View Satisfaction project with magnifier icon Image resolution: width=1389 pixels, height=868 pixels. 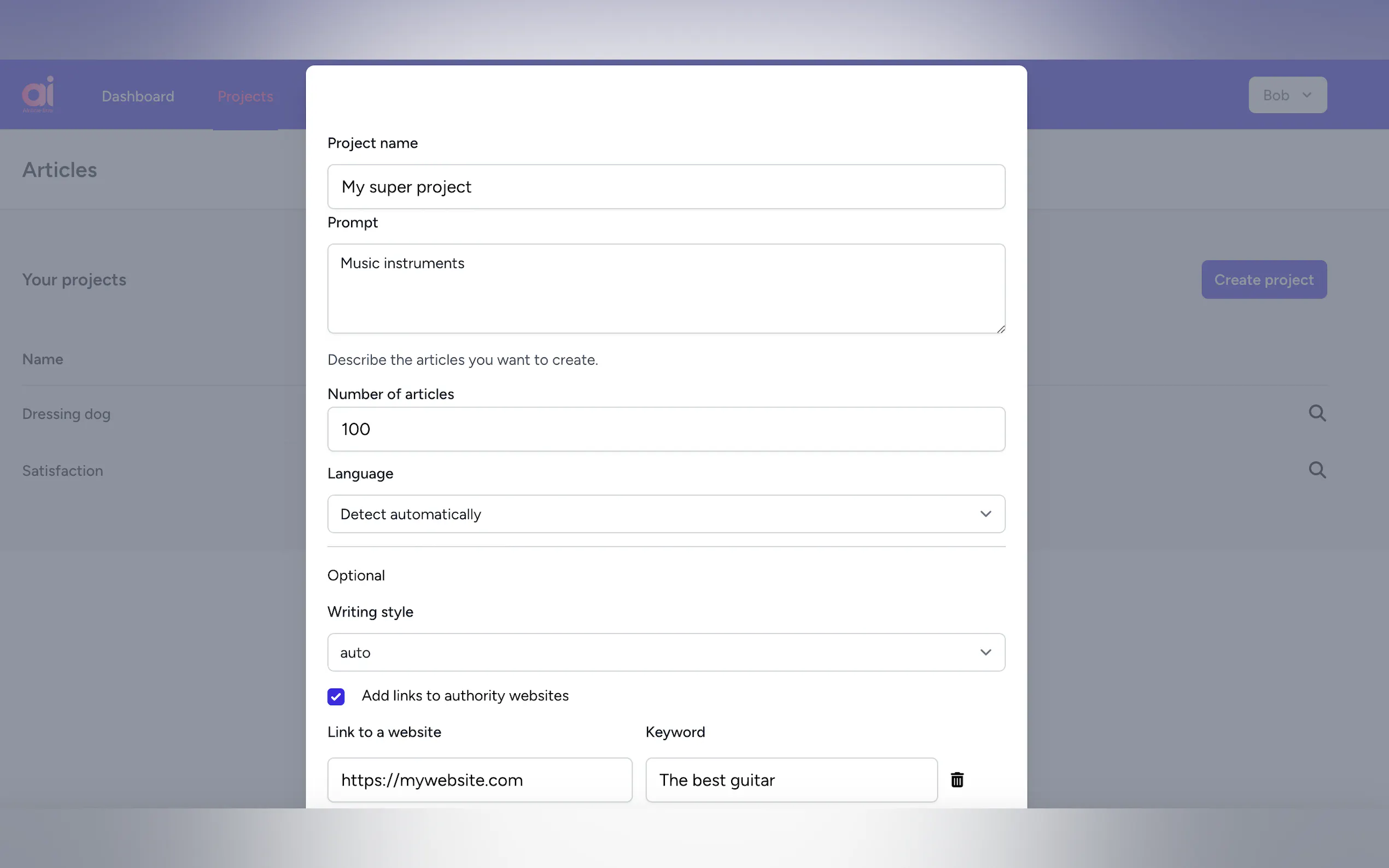click(1317, 470)
